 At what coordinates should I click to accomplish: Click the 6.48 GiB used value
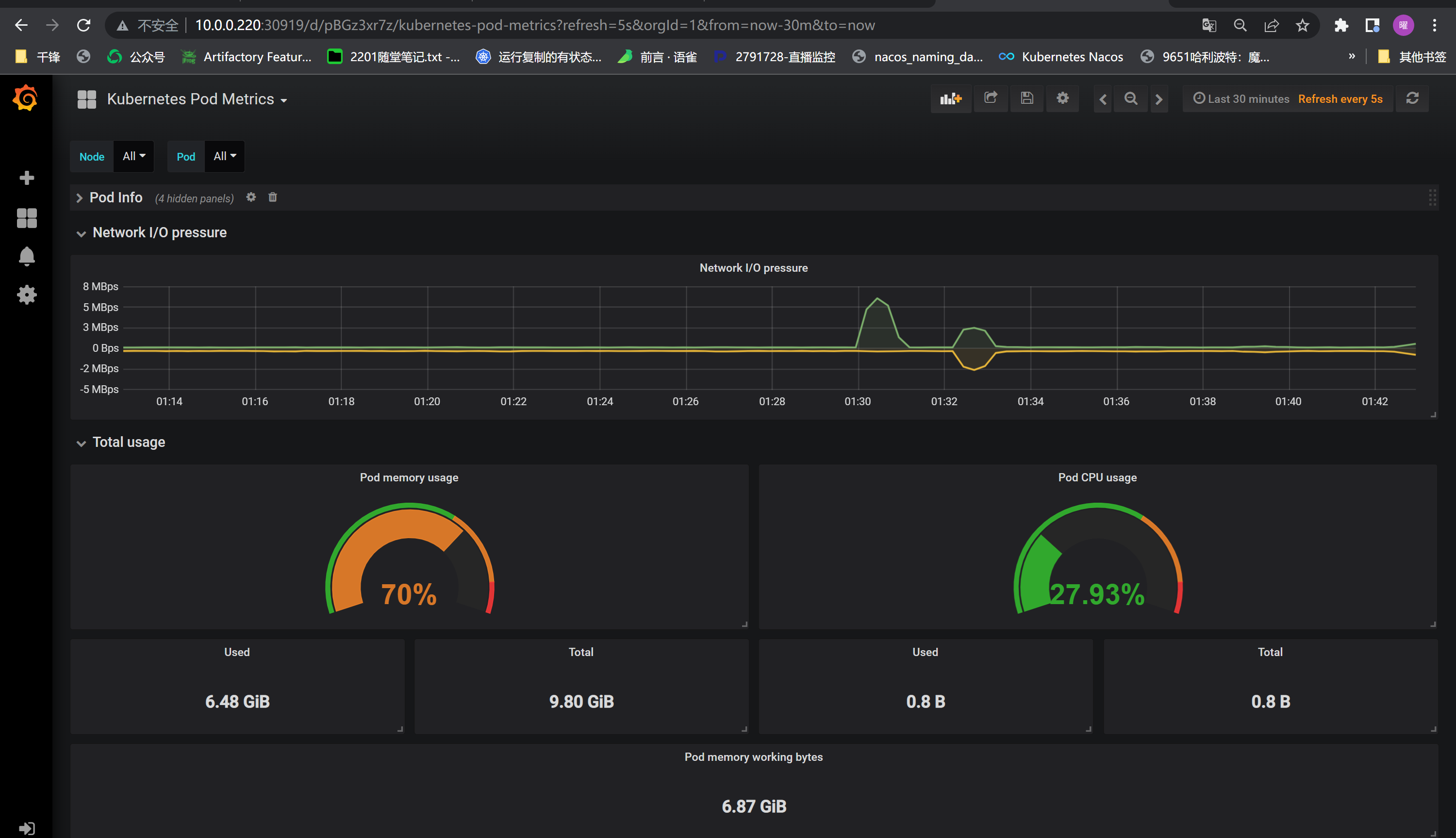pyautogui.click(x=237, y=701)
